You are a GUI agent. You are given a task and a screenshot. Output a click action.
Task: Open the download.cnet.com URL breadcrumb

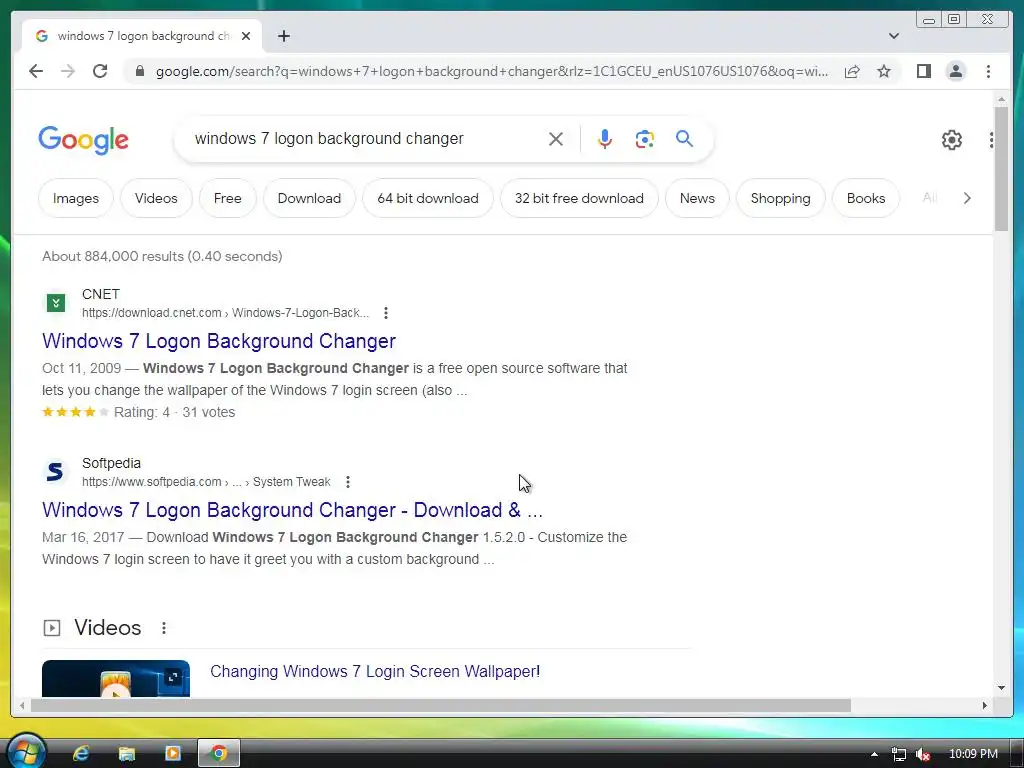coord(225,313)
